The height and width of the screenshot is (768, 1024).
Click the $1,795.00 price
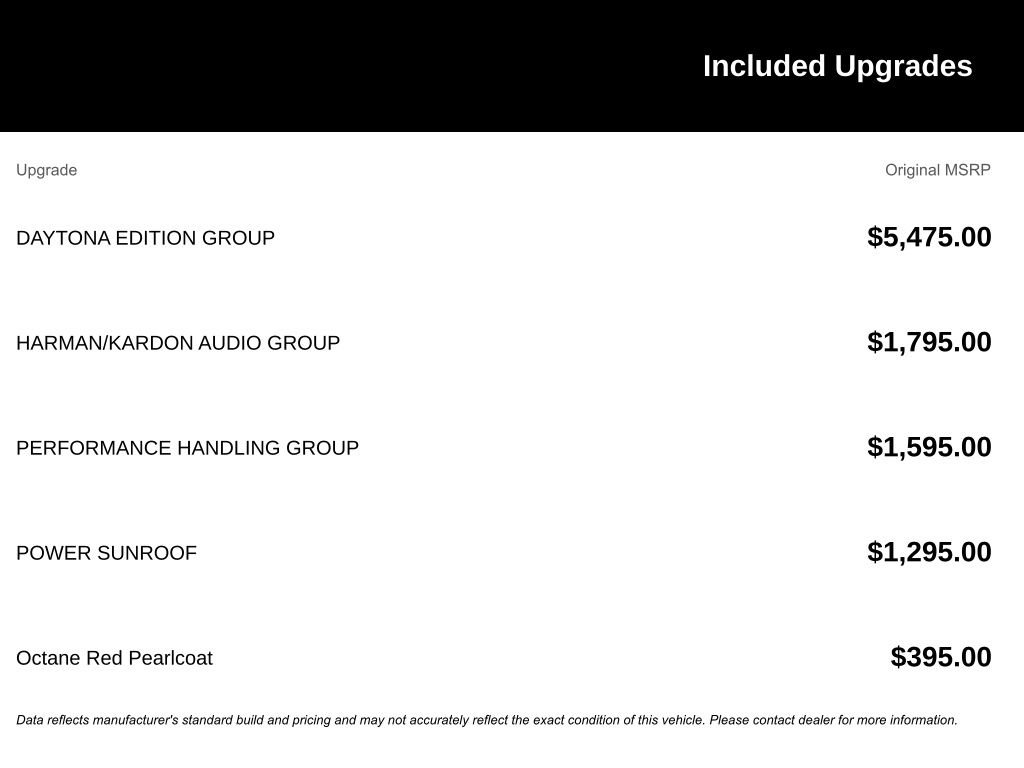[x=929, y=342]
